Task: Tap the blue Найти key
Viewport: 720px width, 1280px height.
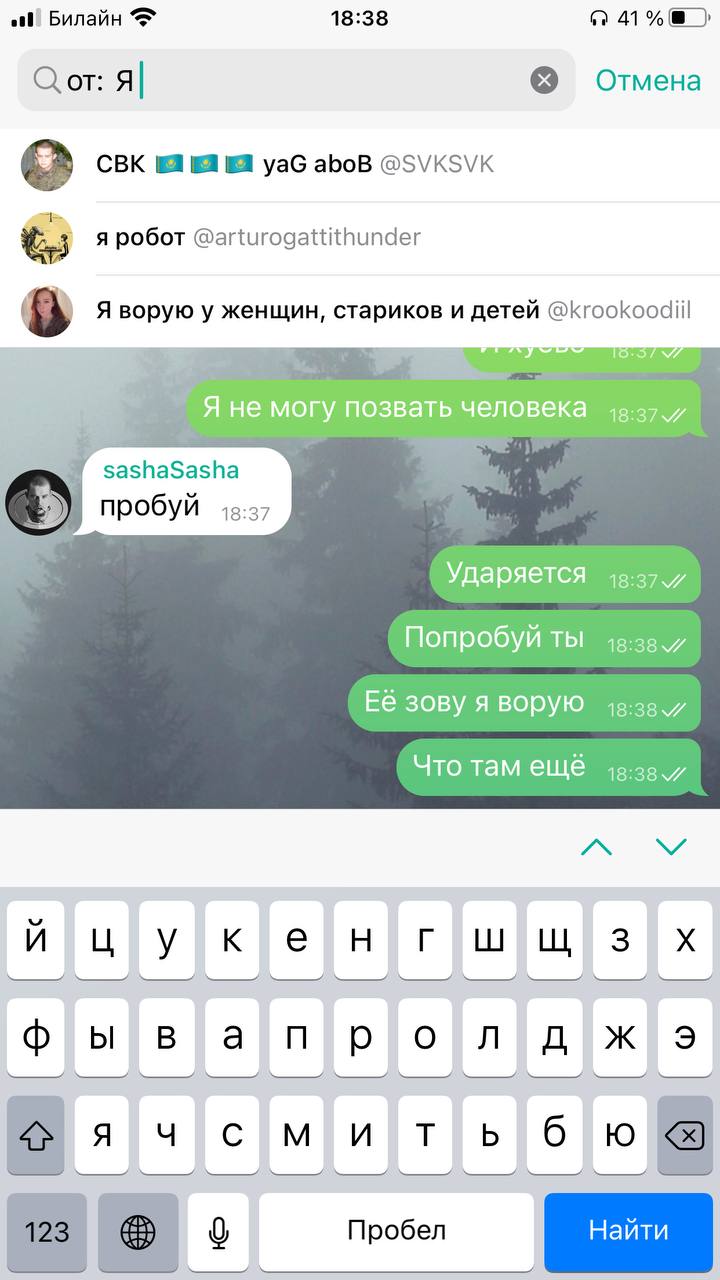Action: tap(628, 1232)
